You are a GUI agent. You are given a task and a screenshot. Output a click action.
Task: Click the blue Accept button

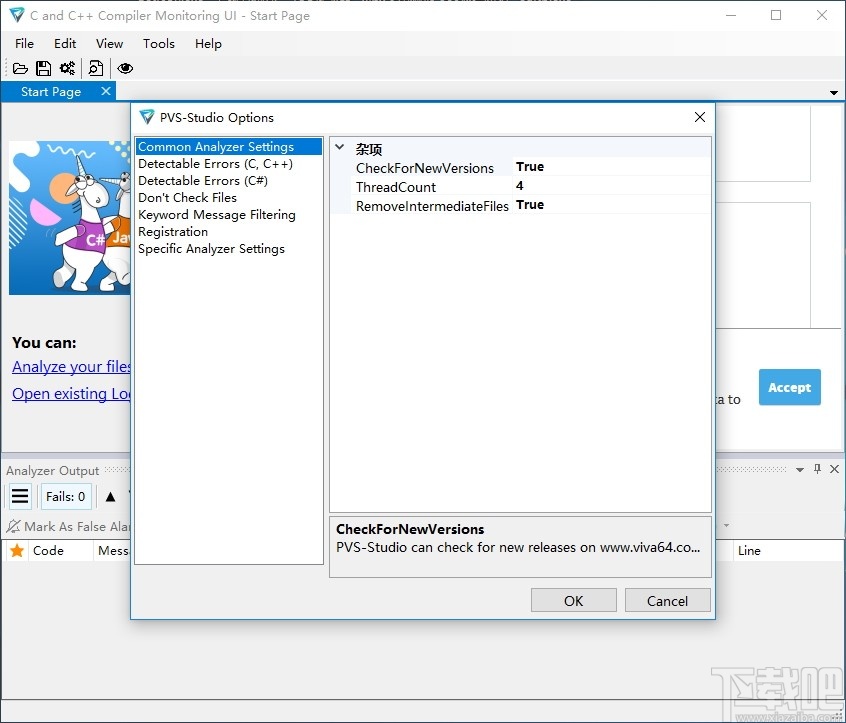point(789,387)
